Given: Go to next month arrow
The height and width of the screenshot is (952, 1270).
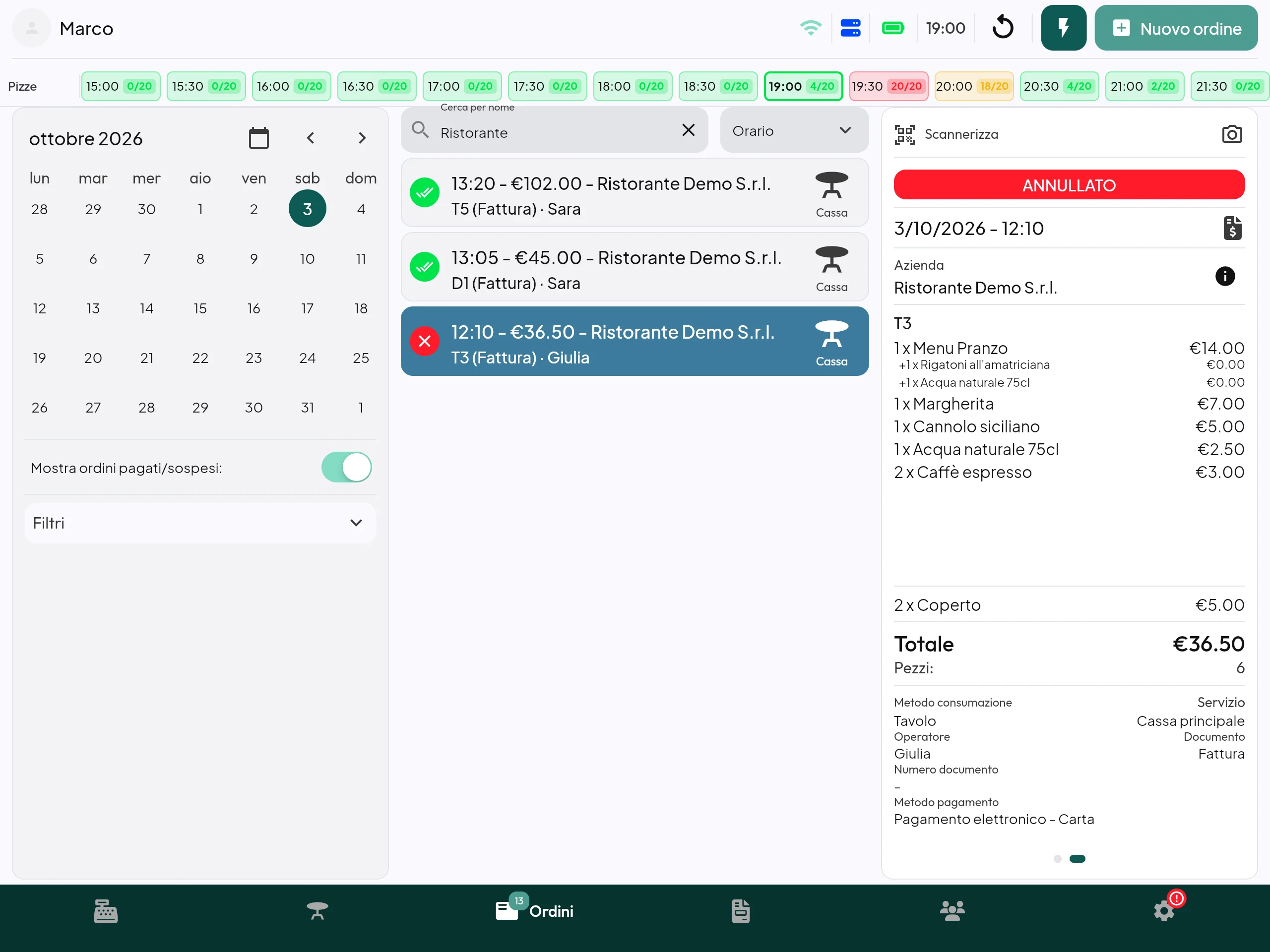Looking at the screenshot, I should pos(362,138).
